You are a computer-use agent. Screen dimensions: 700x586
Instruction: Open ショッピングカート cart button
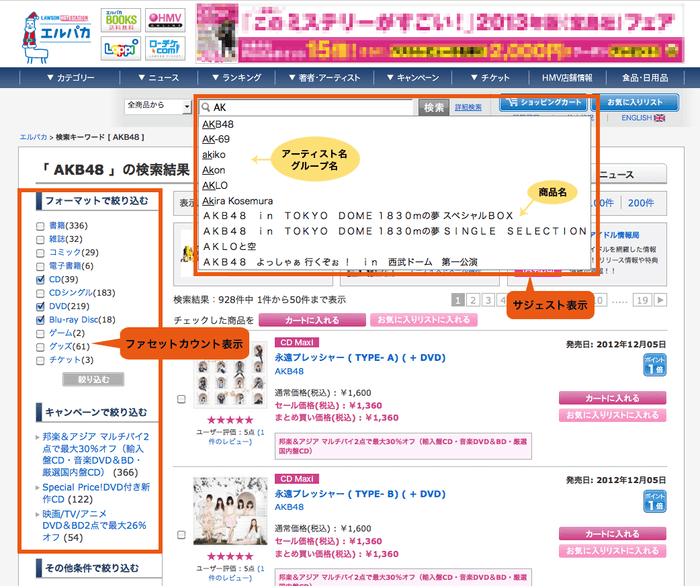pyautogui.click(x=543, y=102)
